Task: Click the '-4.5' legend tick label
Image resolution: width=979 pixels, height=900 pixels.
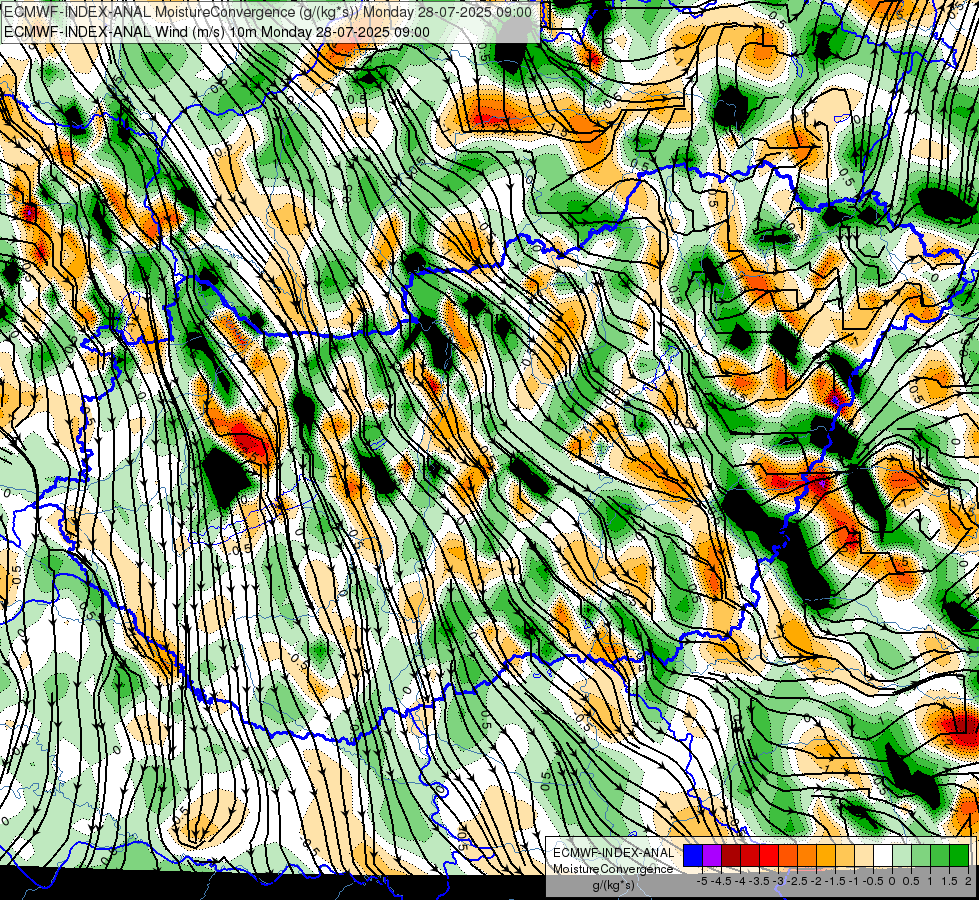Action: [721, 881]
